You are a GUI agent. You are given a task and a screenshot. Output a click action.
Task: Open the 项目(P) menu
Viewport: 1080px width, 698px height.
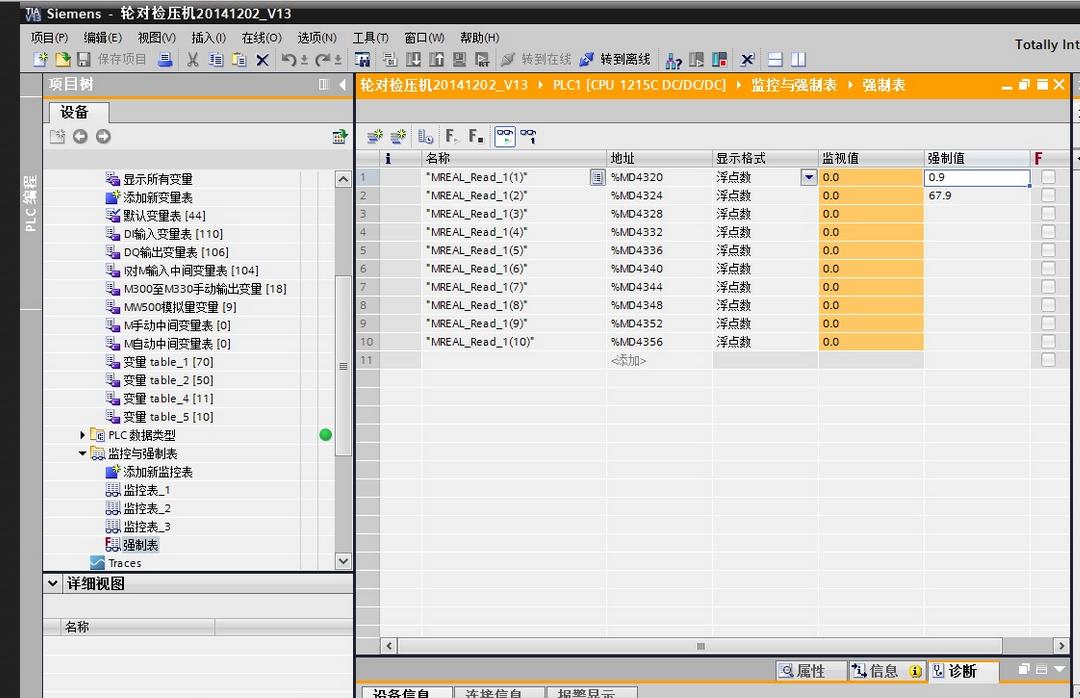50,37
